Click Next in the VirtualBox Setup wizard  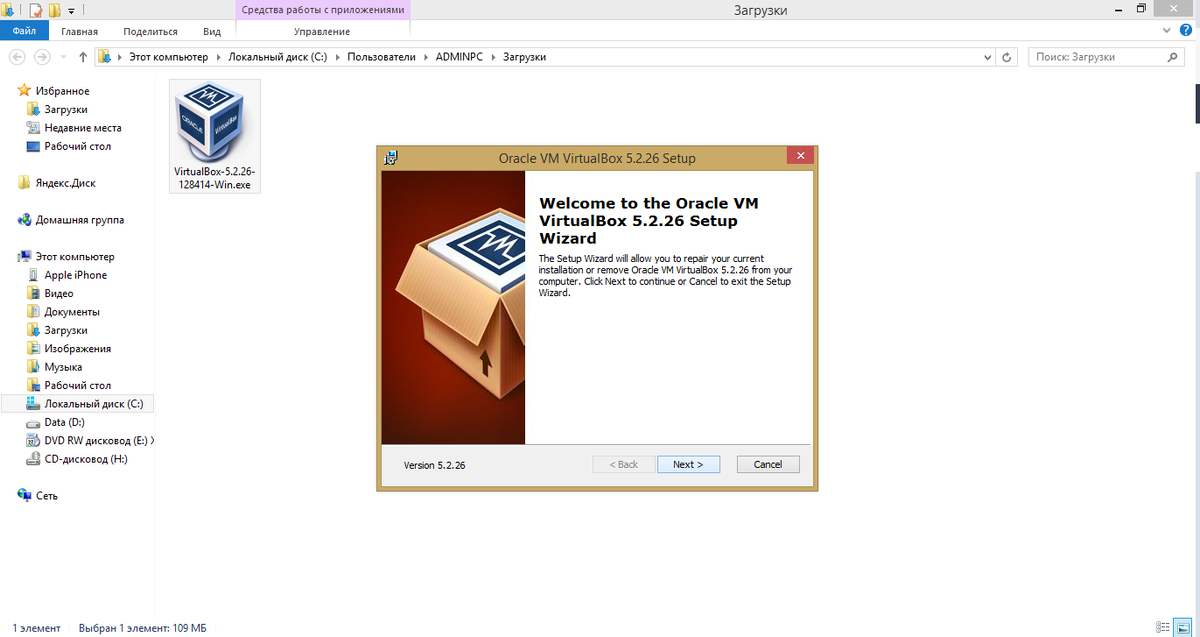coord(688,464)
